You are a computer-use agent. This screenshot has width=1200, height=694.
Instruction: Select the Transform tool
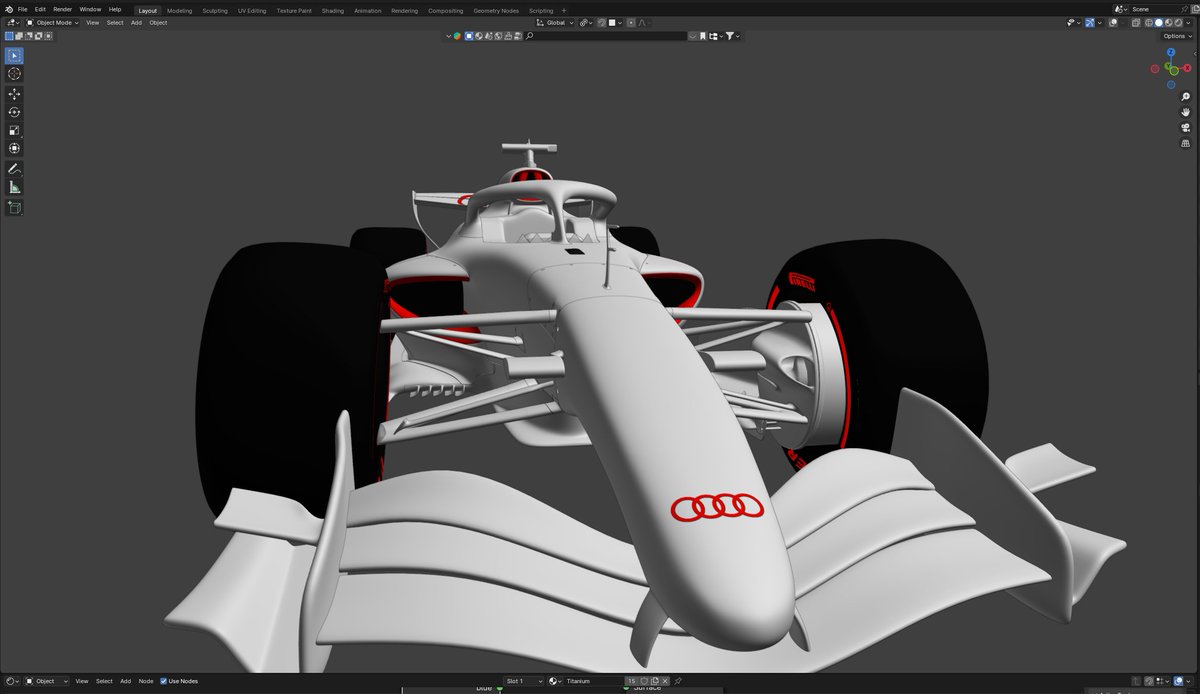click(14, 148)
